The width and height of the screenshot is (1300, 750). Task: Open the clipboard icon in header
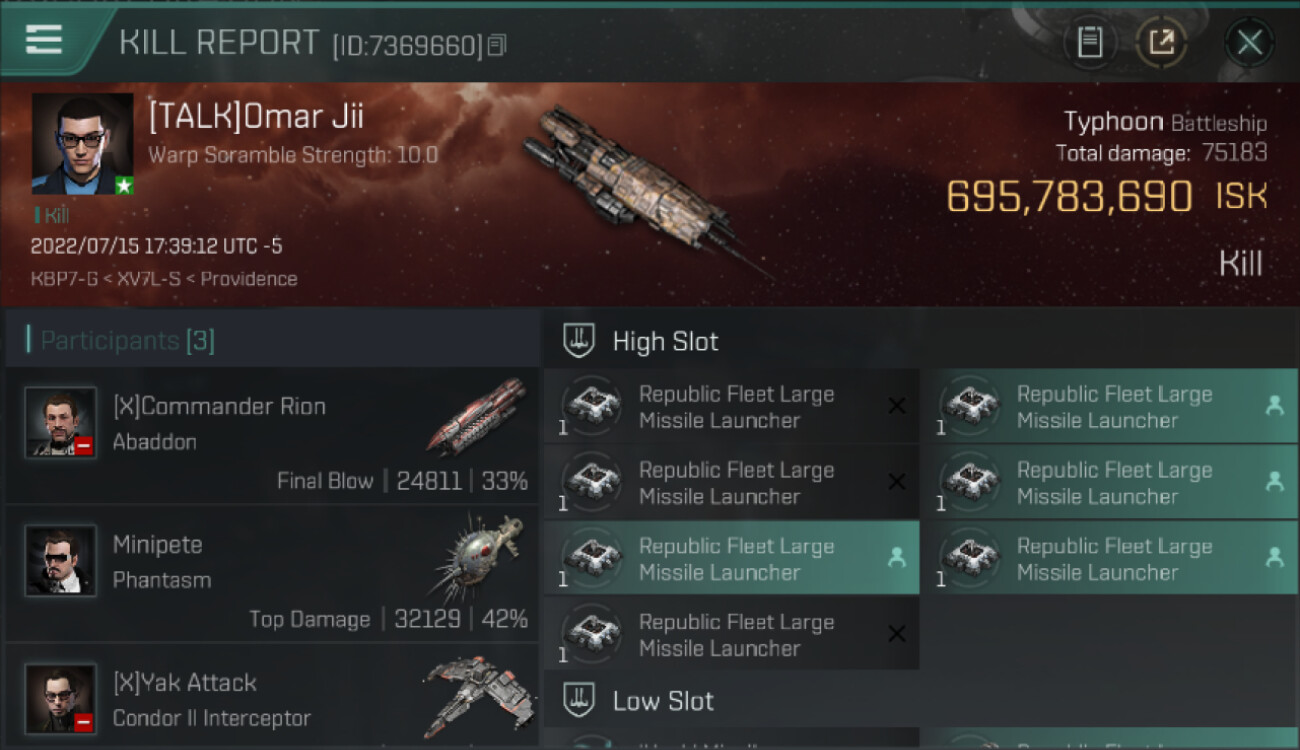click(1089, 42)
